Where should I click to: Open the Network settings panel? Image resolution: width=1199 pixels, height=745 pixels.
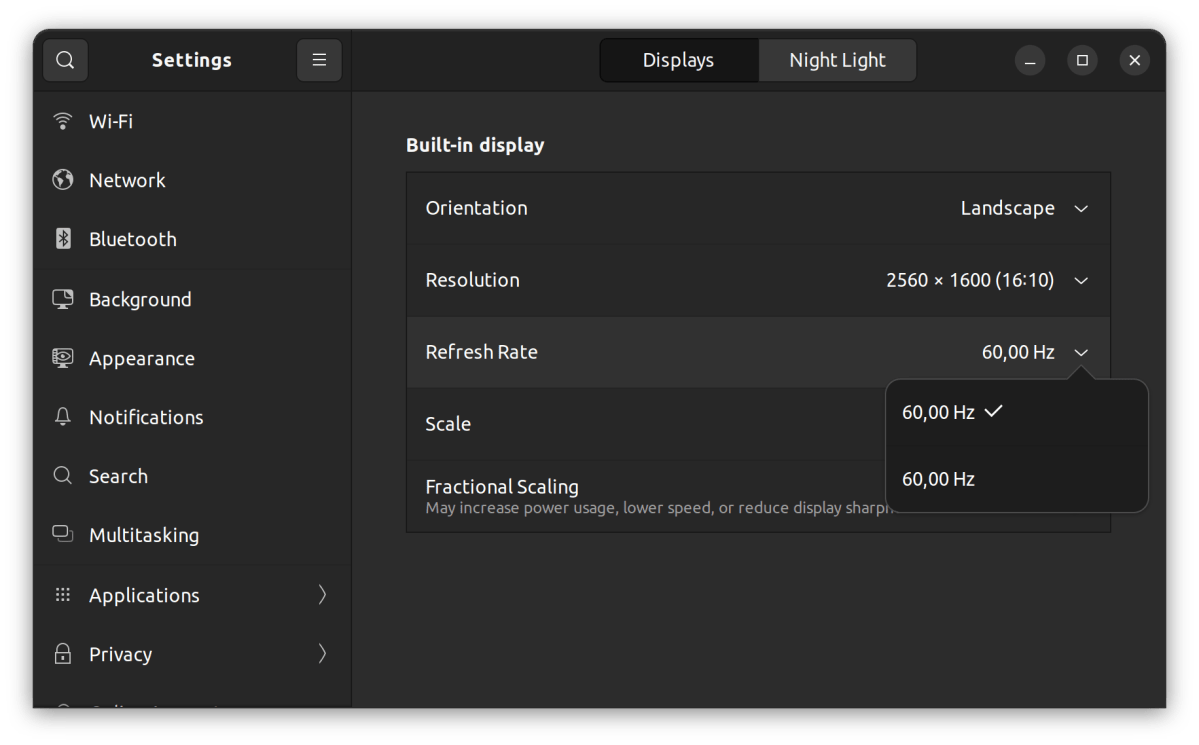click(x=192, y=180)
